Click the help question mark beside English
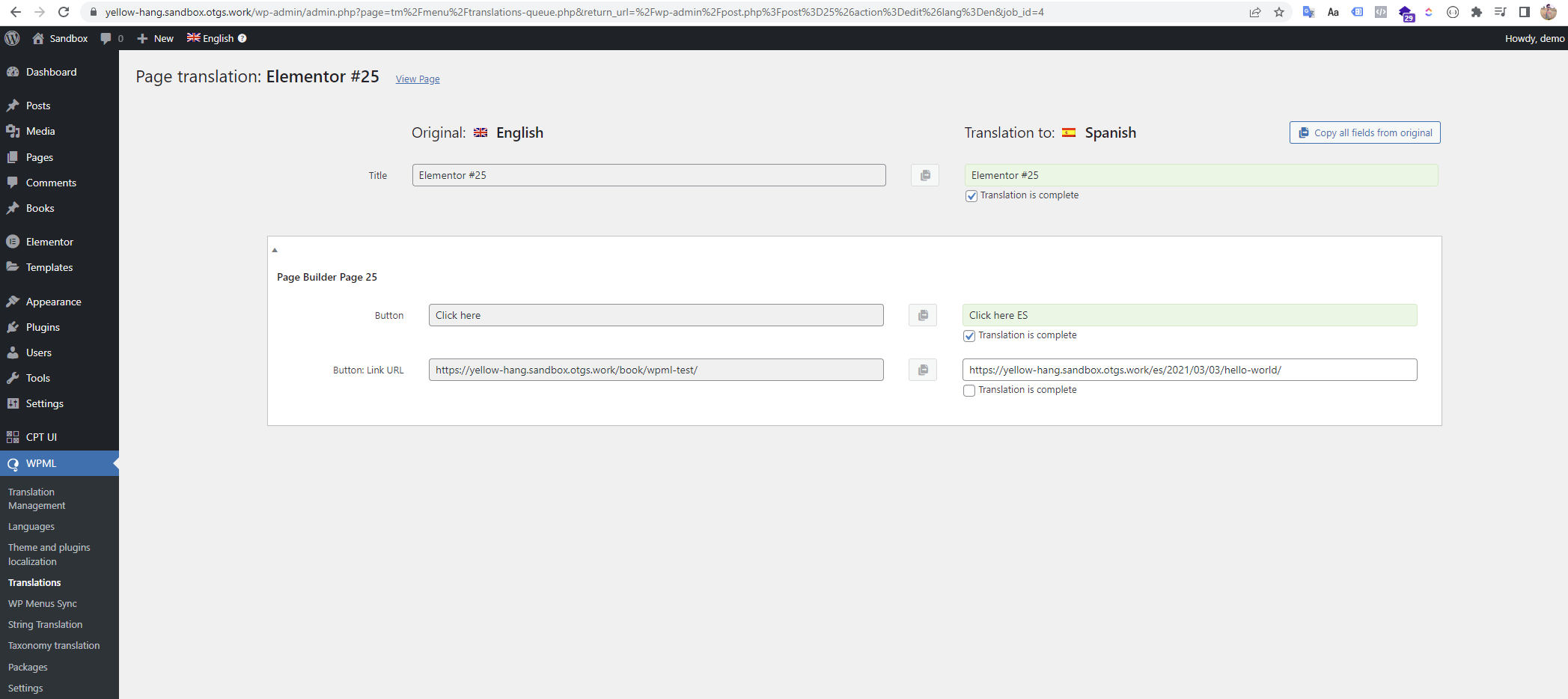This screenshot has height=699, width=1568. tap(242, 38)
